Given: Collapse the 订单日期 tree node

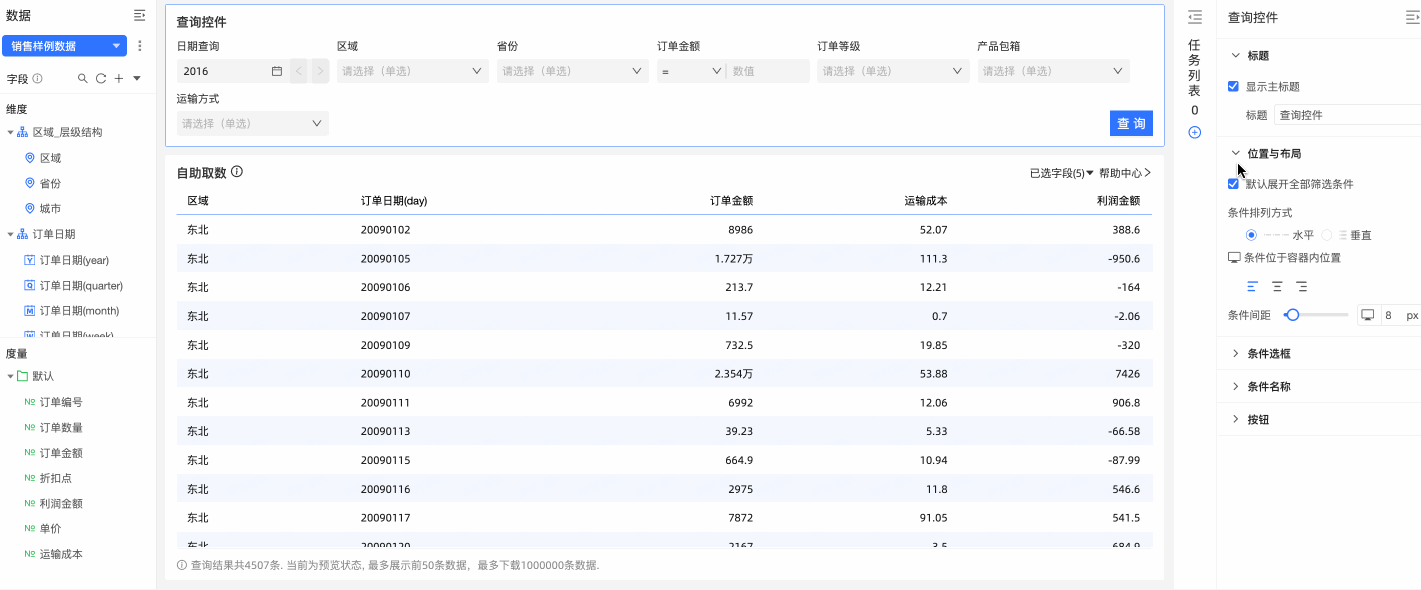Looking at the screenshot, I should point(10,234).
